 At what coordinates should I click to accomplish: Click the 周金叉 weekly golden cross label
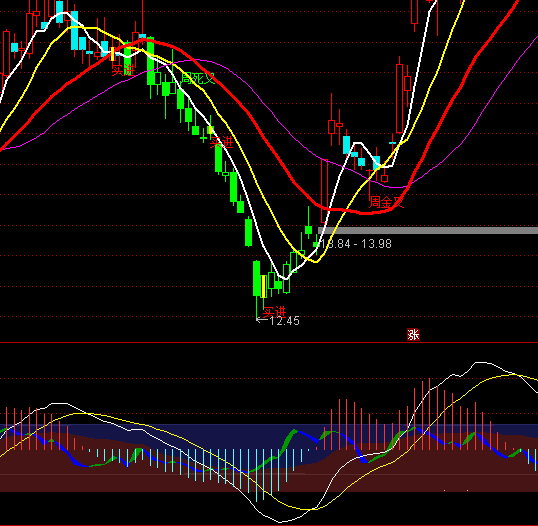click(x=386, y=202)
